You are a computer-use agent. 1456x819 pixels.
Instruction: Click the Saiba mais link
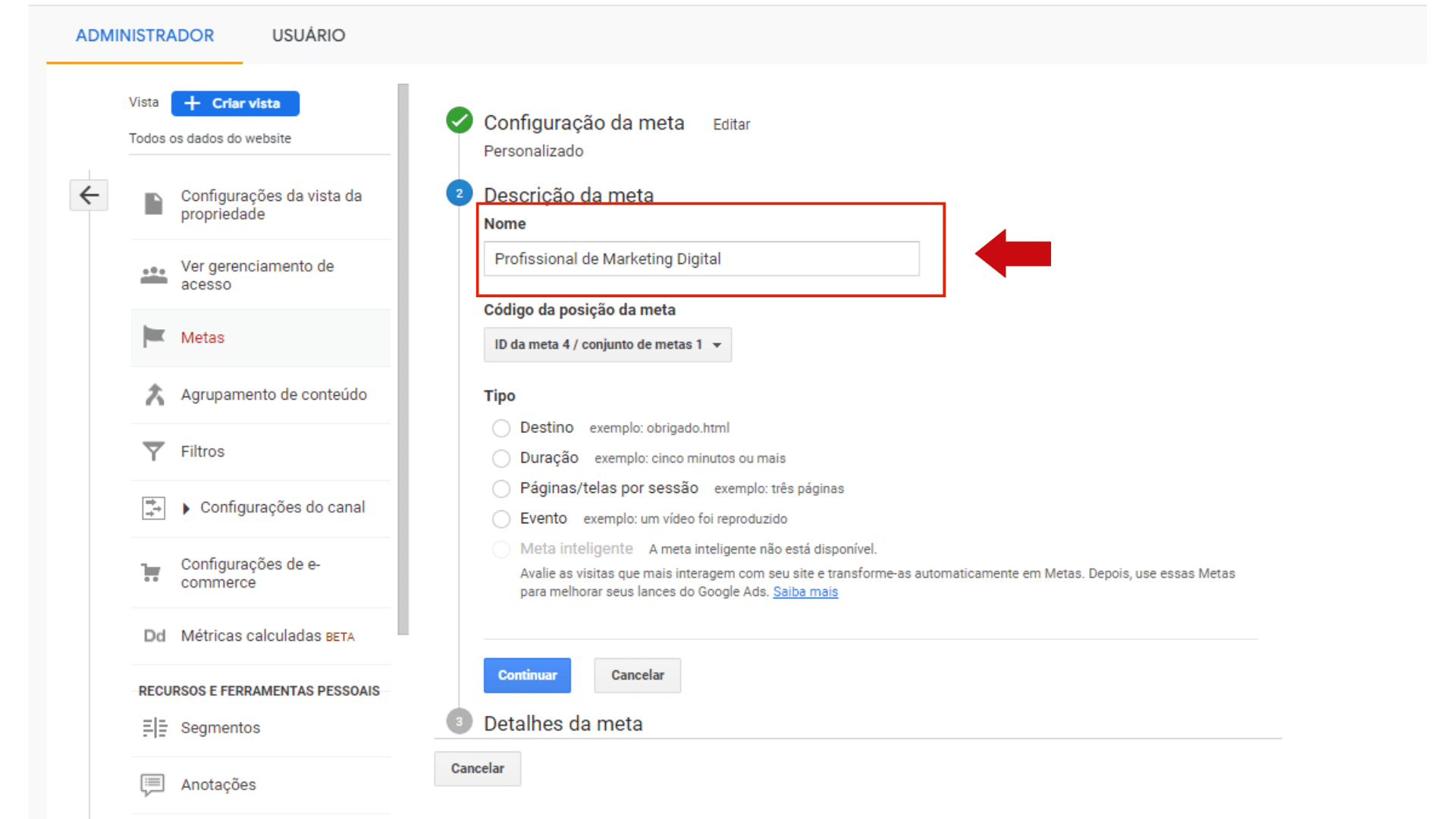pyautogui.click(x=805, y=591)
